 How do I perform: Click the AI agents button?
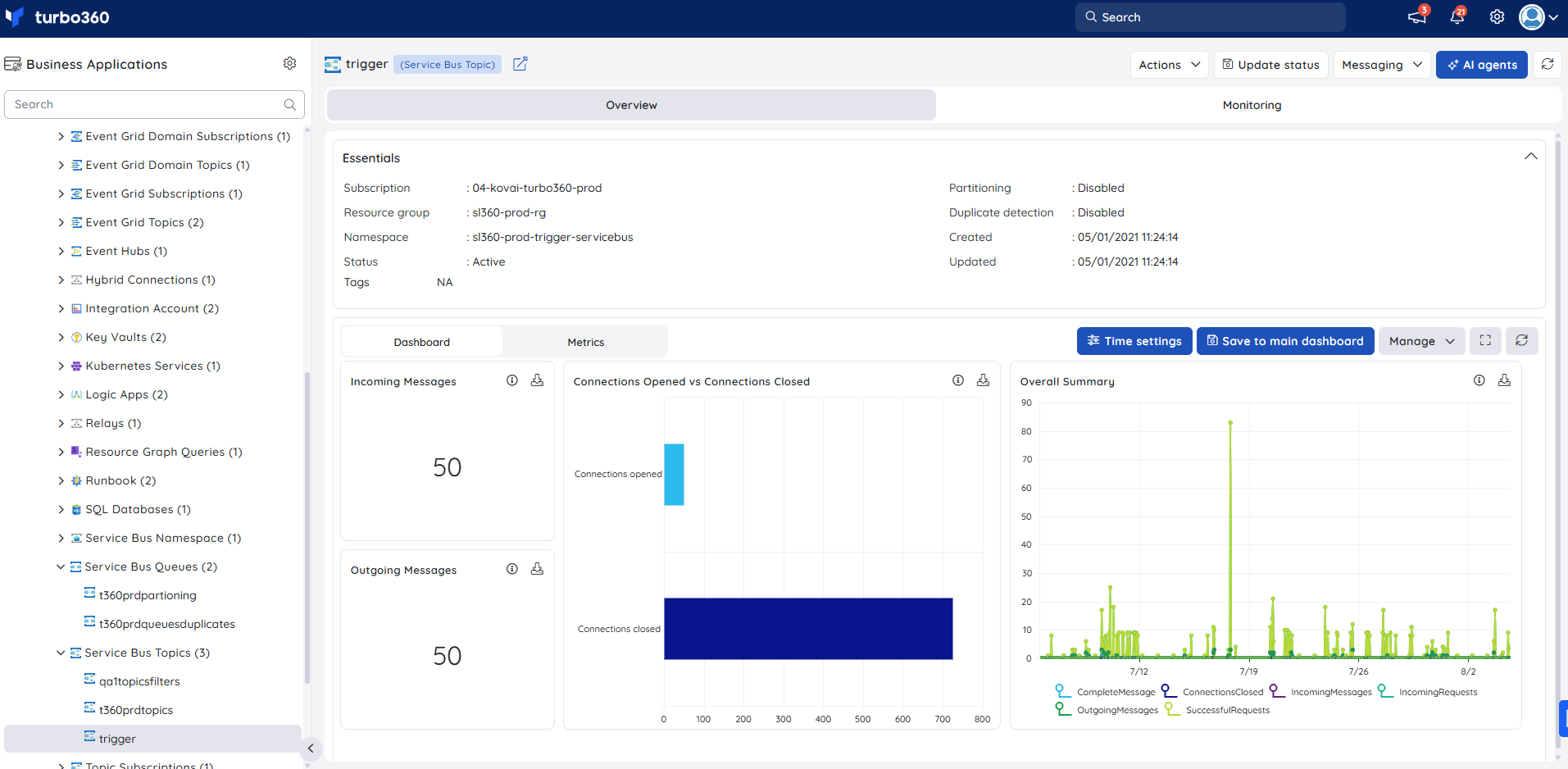[x=1481, y=65]
